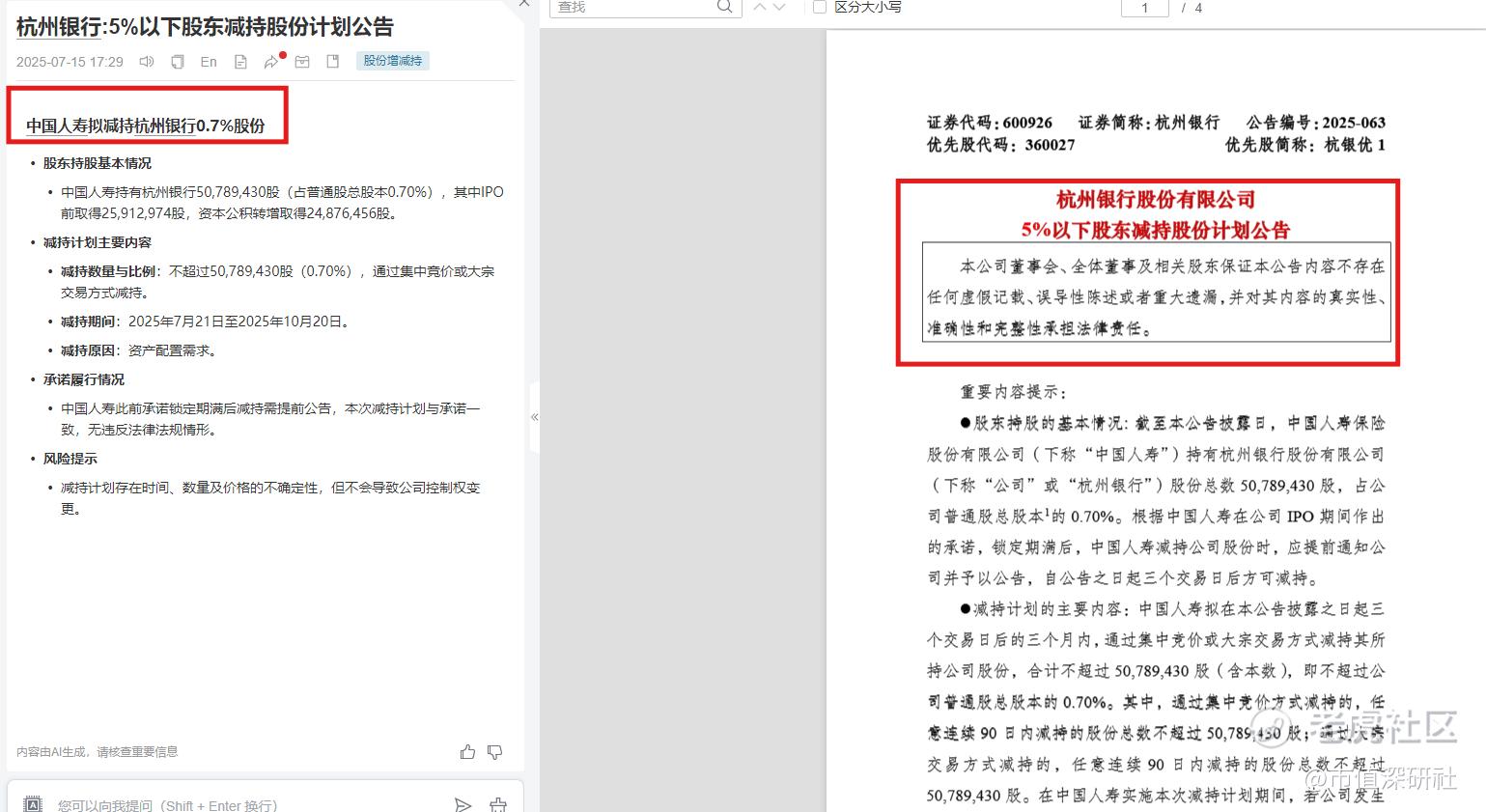The height and width of the screenshot is (812, 1486).
Task: Click the 股东持股基本情况 bullet heading
Action: (x=98, y=163)
